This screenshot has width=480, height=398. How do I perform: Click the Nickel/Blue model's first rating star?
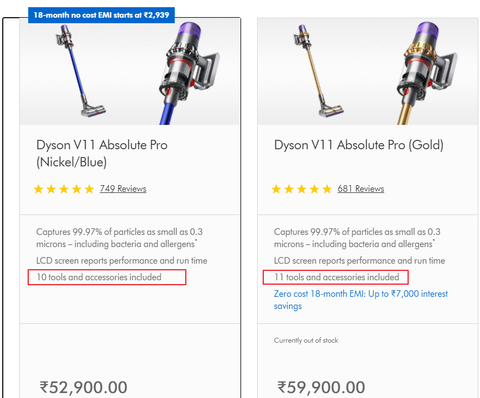pos(39,189)
